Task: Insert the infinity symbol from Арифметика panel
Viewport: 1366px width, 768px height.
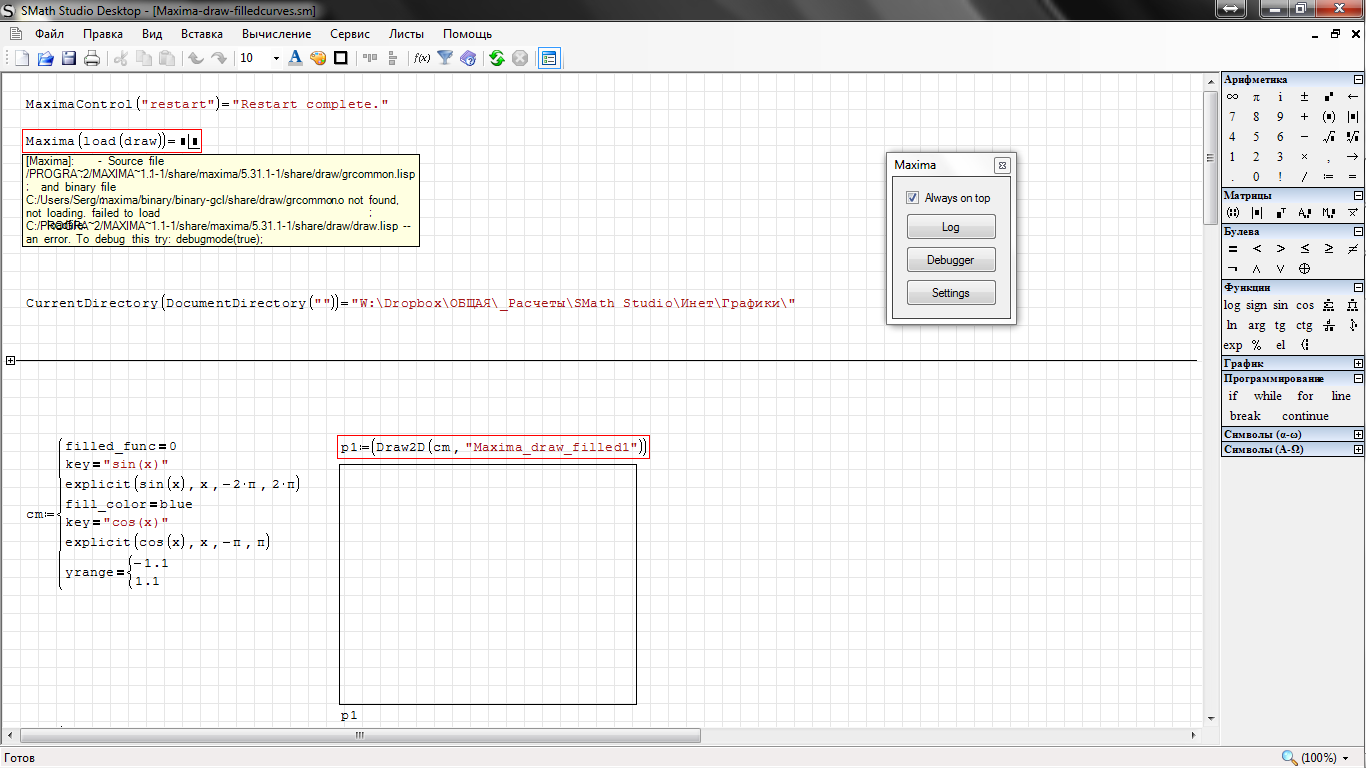Action: (x=1232, y=97)
